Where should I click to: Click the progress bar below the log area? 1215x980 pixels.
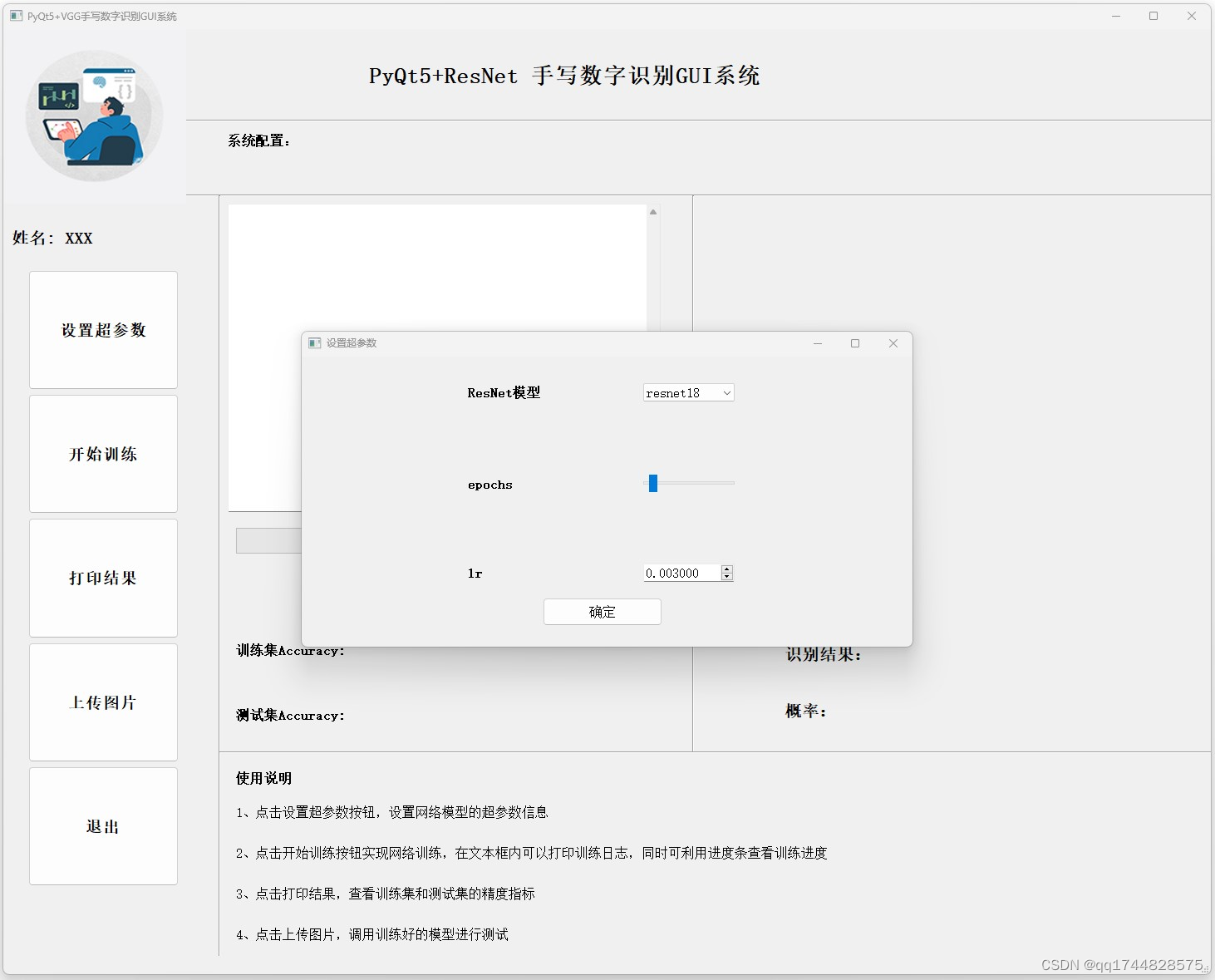click(268, 540)
